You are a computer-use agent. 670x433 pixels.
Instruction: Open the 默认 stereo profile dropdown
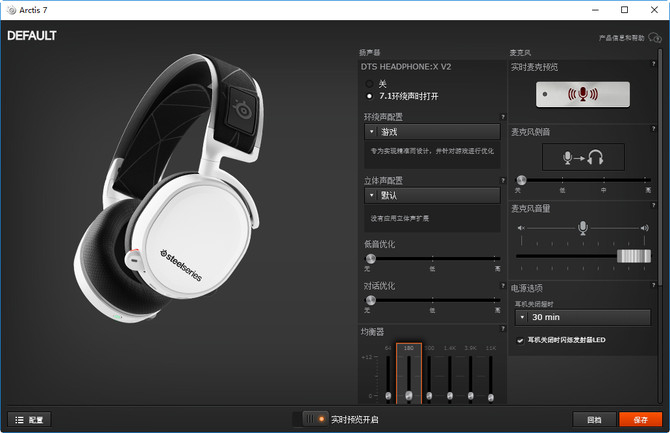click(x=432, y=195)
